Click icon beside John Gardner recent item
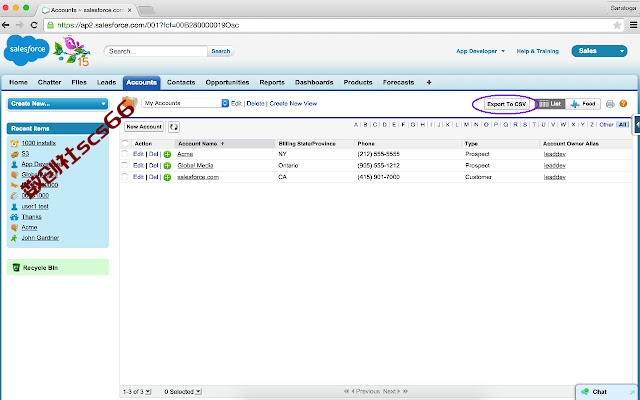640x400 pixels. click(x=14, y=238)
